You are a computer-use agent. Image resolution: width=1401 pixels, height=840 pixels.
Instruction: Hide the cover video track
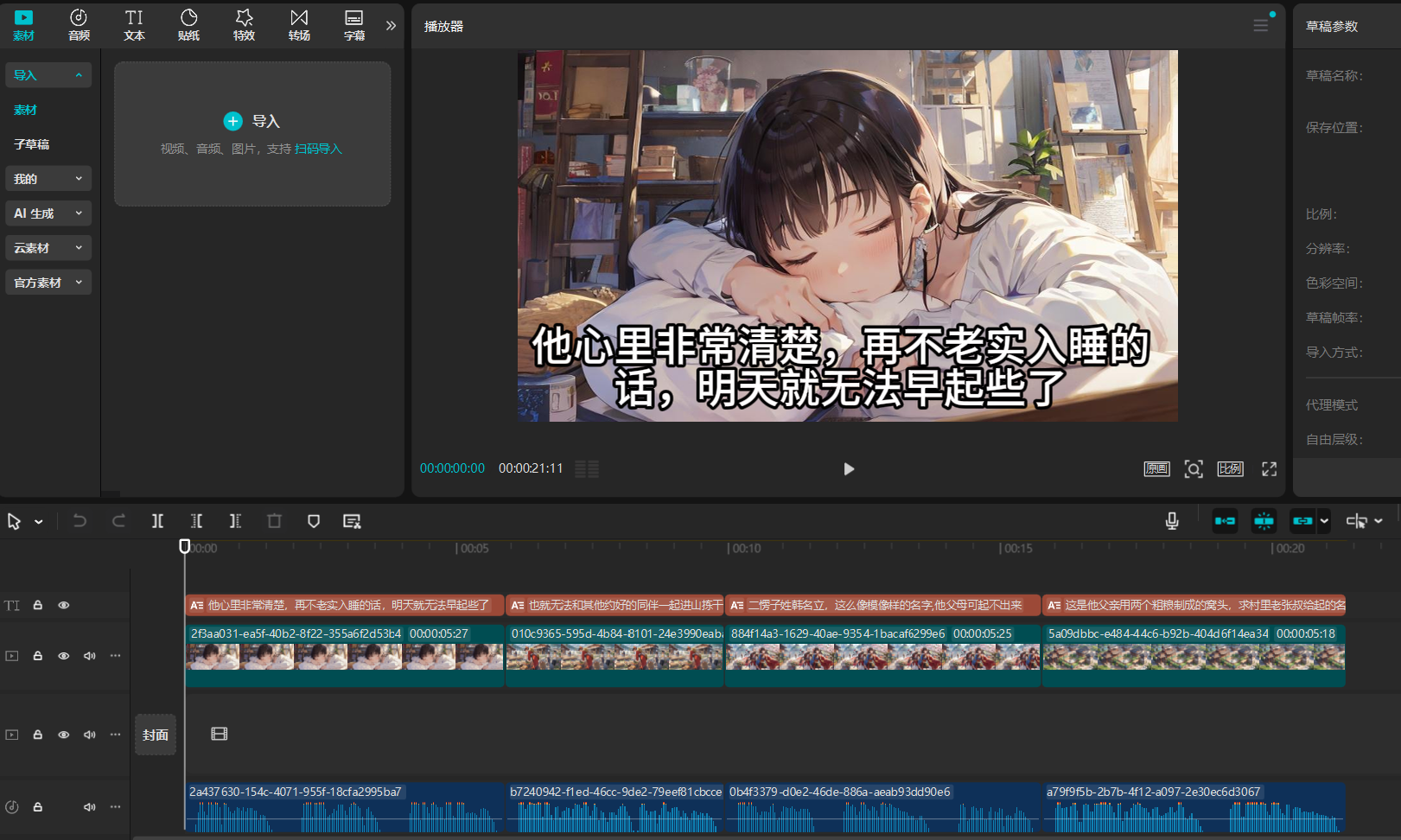64,735
